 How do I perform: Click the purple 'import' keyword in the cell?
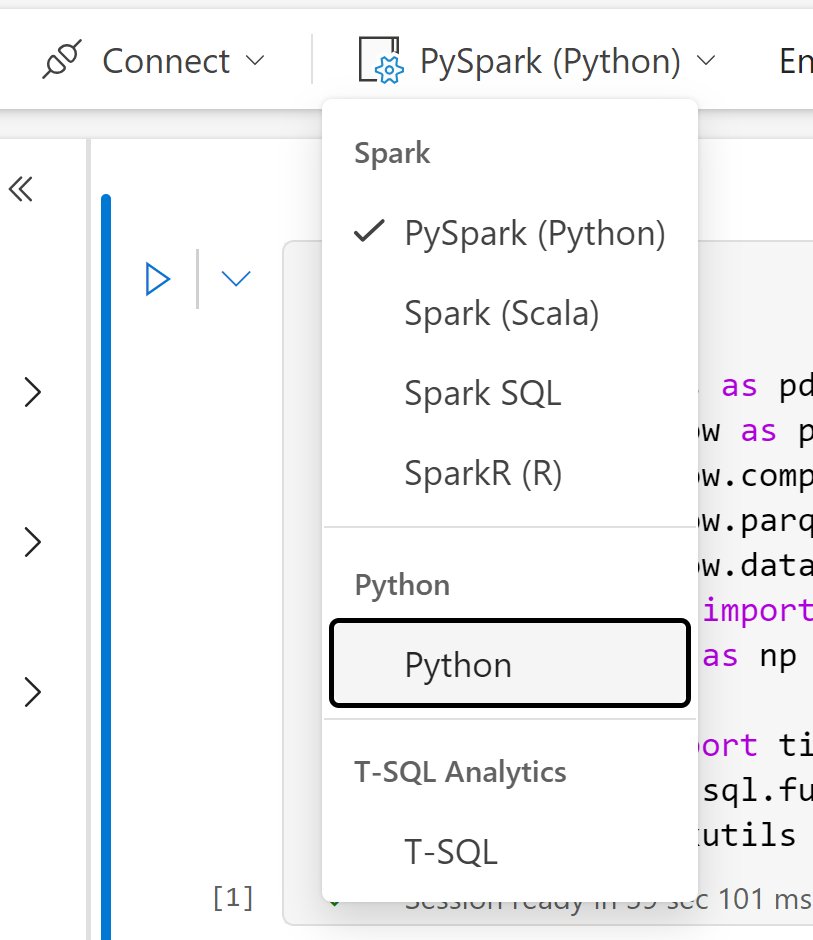pos(757,611)
